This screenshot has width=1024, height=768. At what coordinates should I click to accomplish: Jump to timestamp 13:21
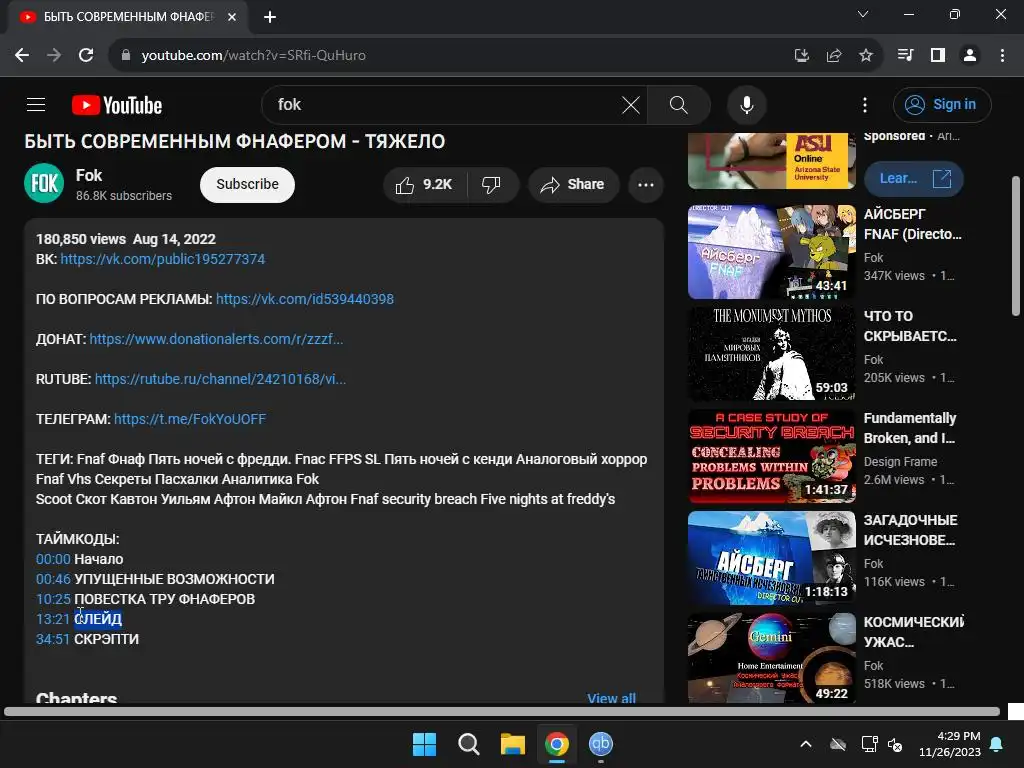pyautogui.click(x=52, y=618)
